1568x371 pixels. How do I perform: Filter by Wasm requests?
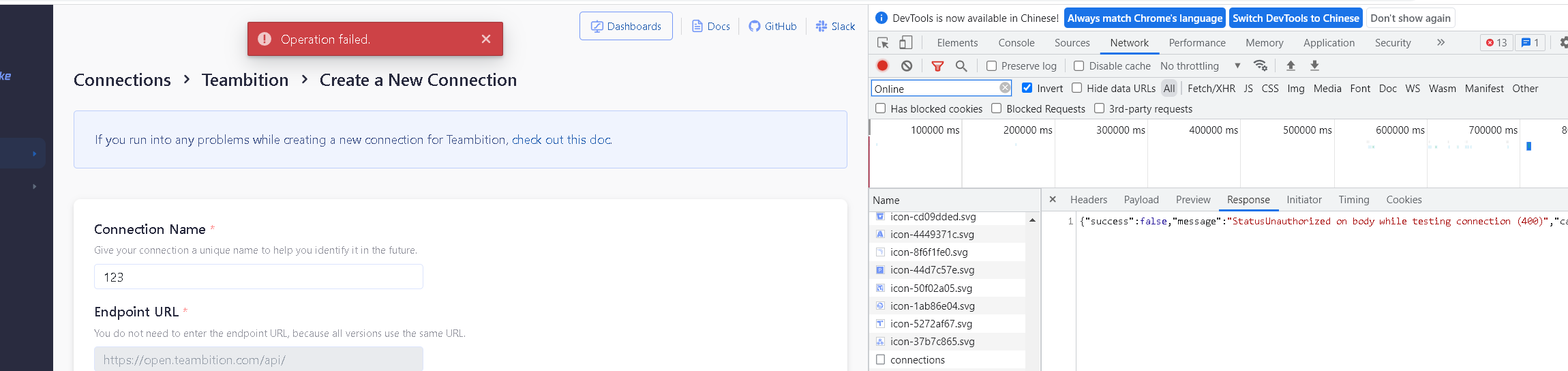tap(1442, 89)
